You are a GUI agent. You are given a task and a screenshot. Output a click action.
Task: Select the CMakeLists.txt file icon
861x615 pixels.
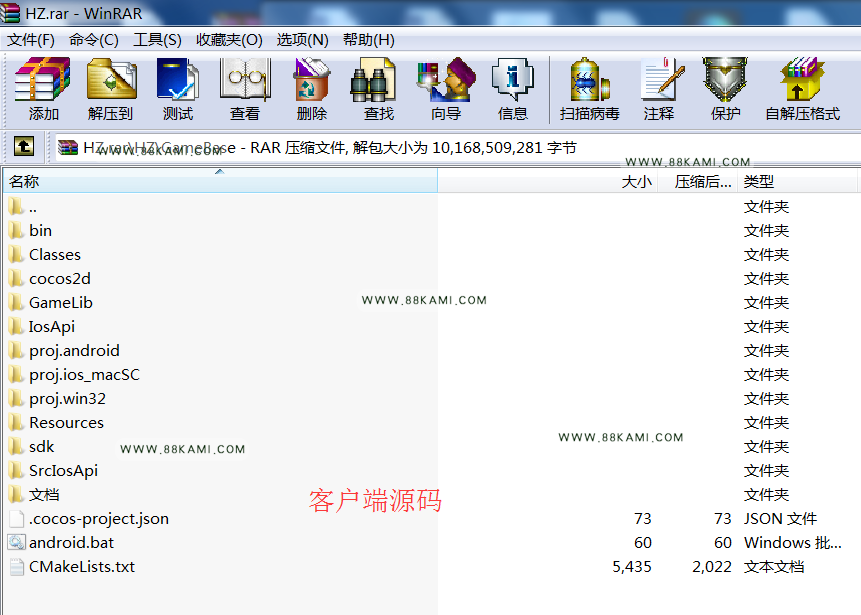(16, 567)
